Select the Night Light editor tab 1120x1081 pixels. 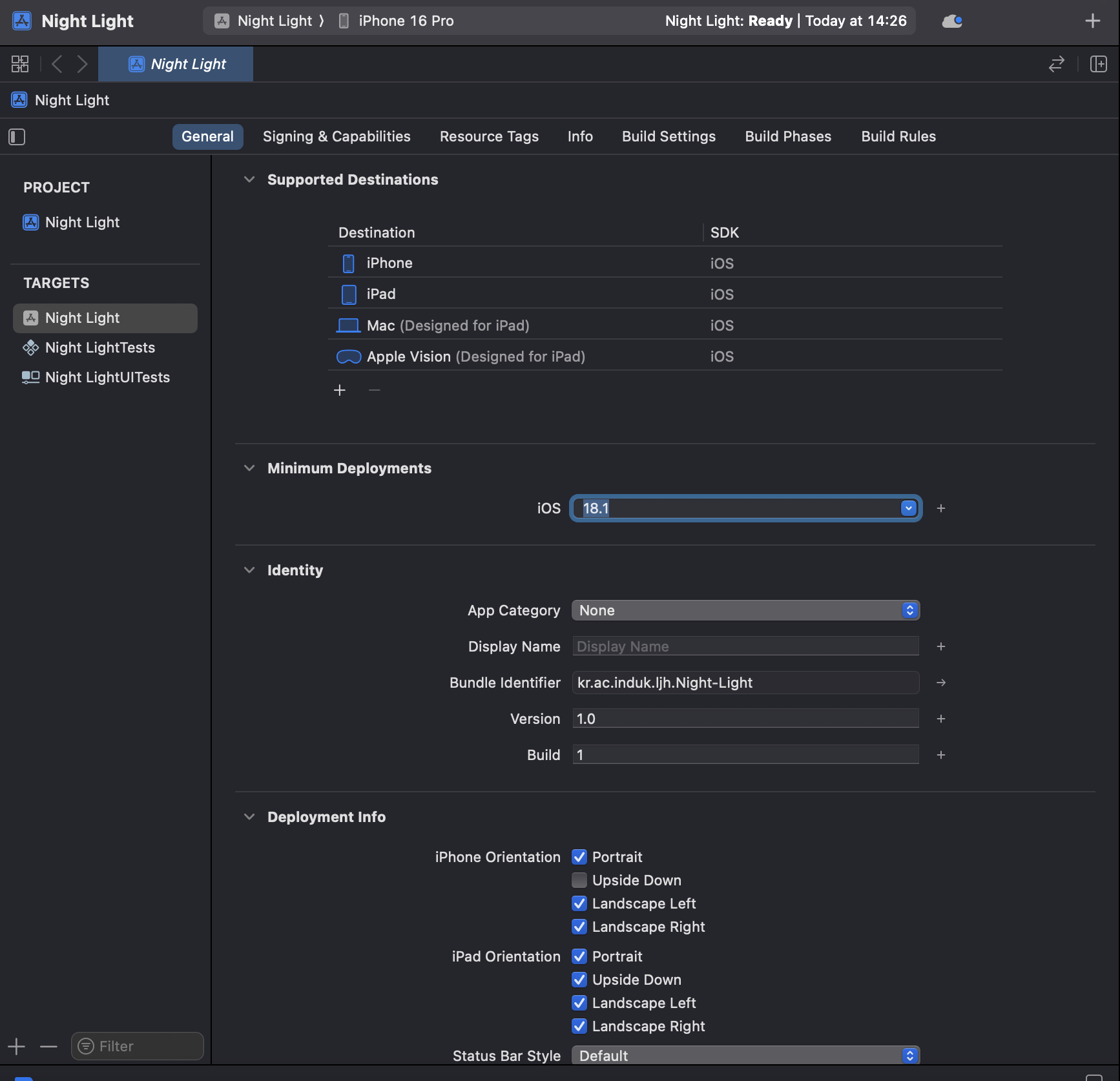click(x=176, y=64)
